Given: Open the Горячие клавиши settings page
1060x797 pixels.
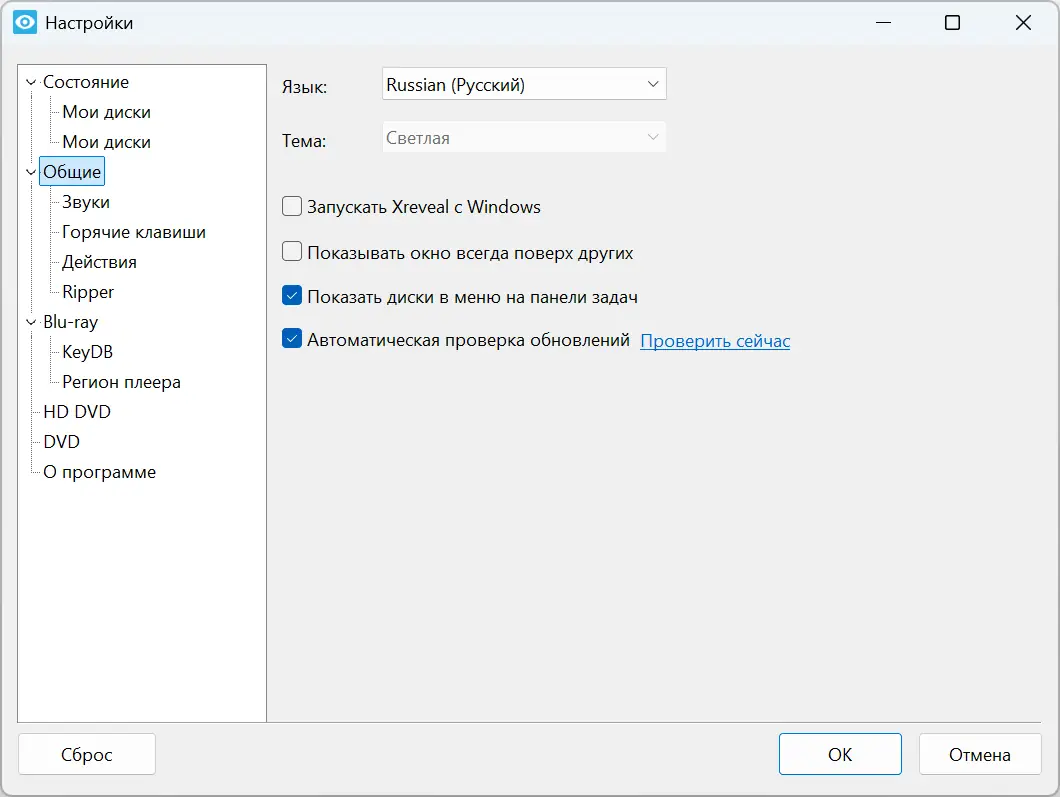Looking at the screenshot, I should 134,232.
